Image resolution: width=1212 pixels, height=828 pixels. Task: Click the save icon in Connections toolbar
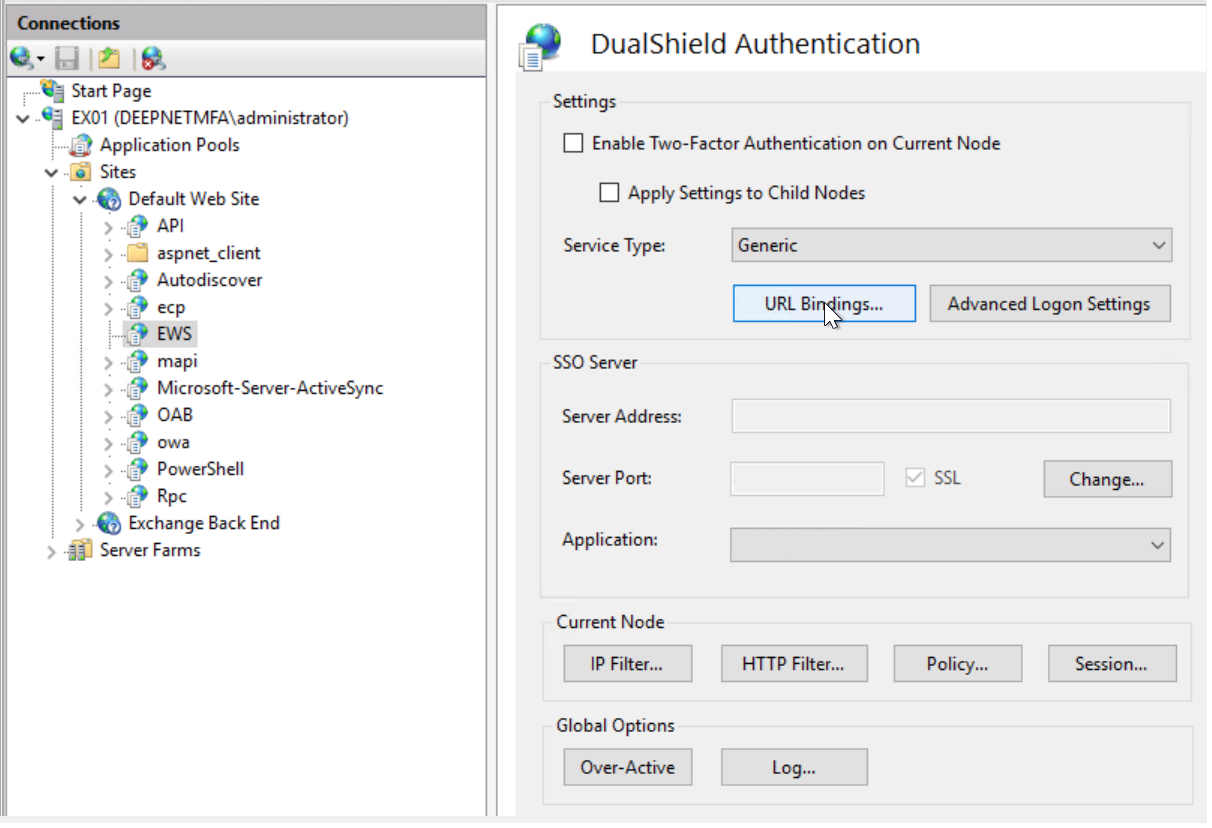(67, 59)
